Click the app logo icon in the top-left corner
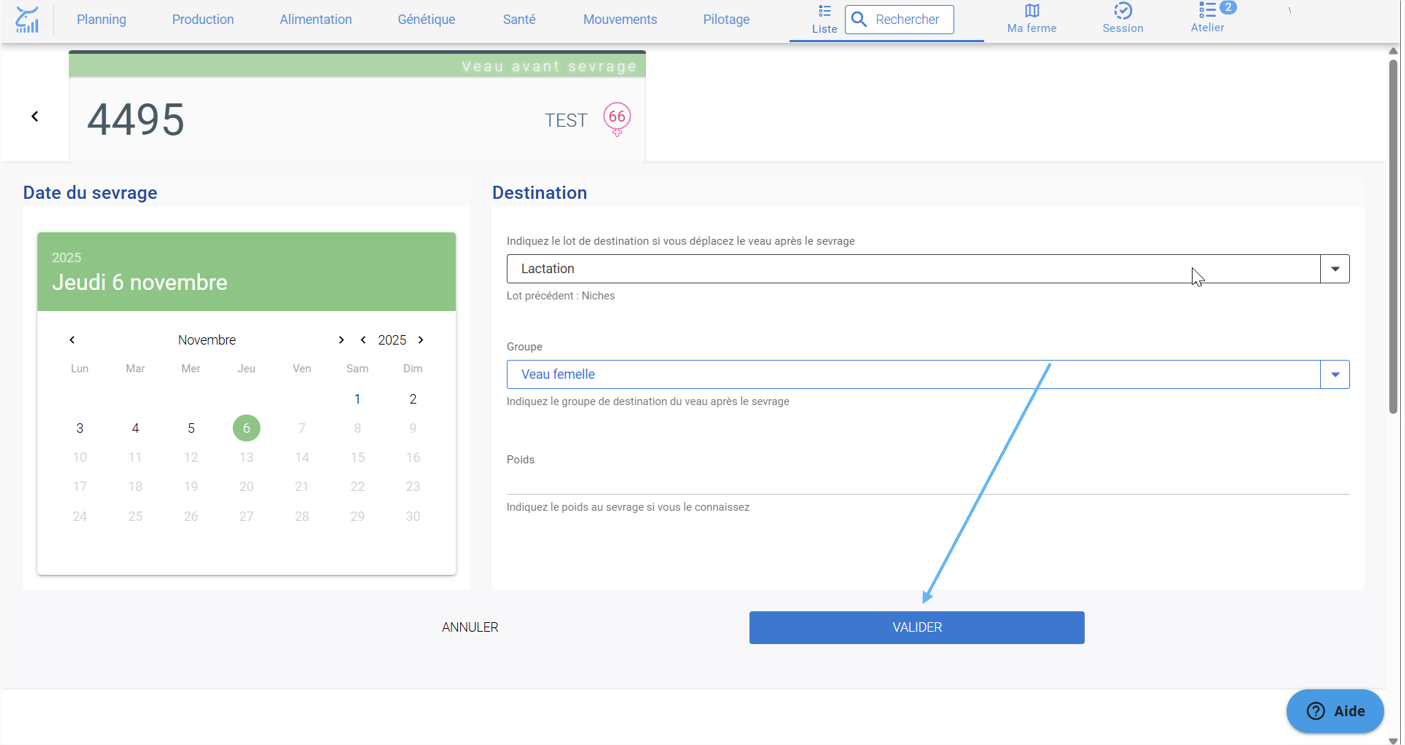Image resolution: width=1405 pixels, height=745 pixels. pos(27,20)
